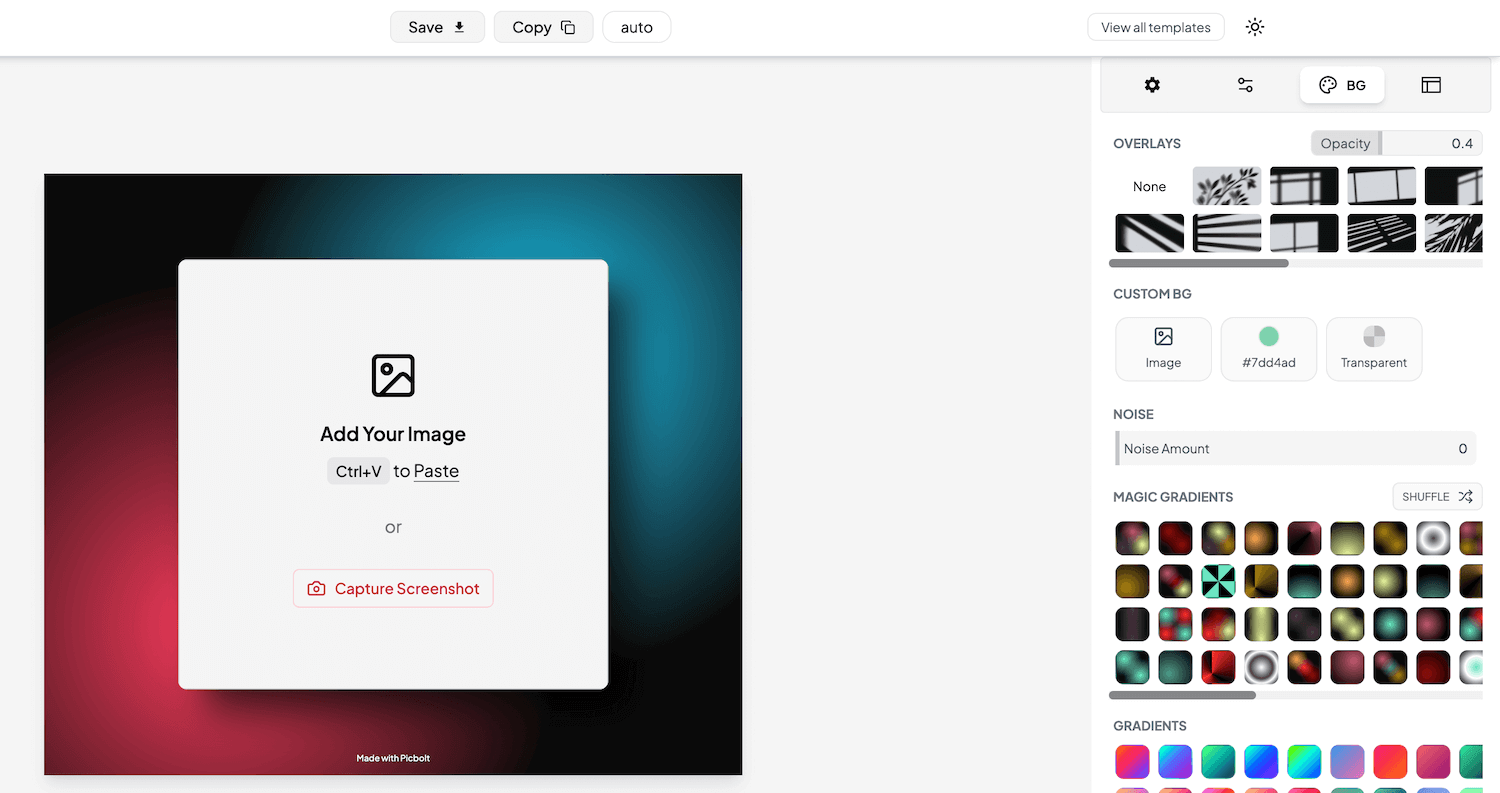Click the image placeholder icon on canvas
Viewport: 1500px width, 793px height.
pyautogui.click(x=393, y=375)
